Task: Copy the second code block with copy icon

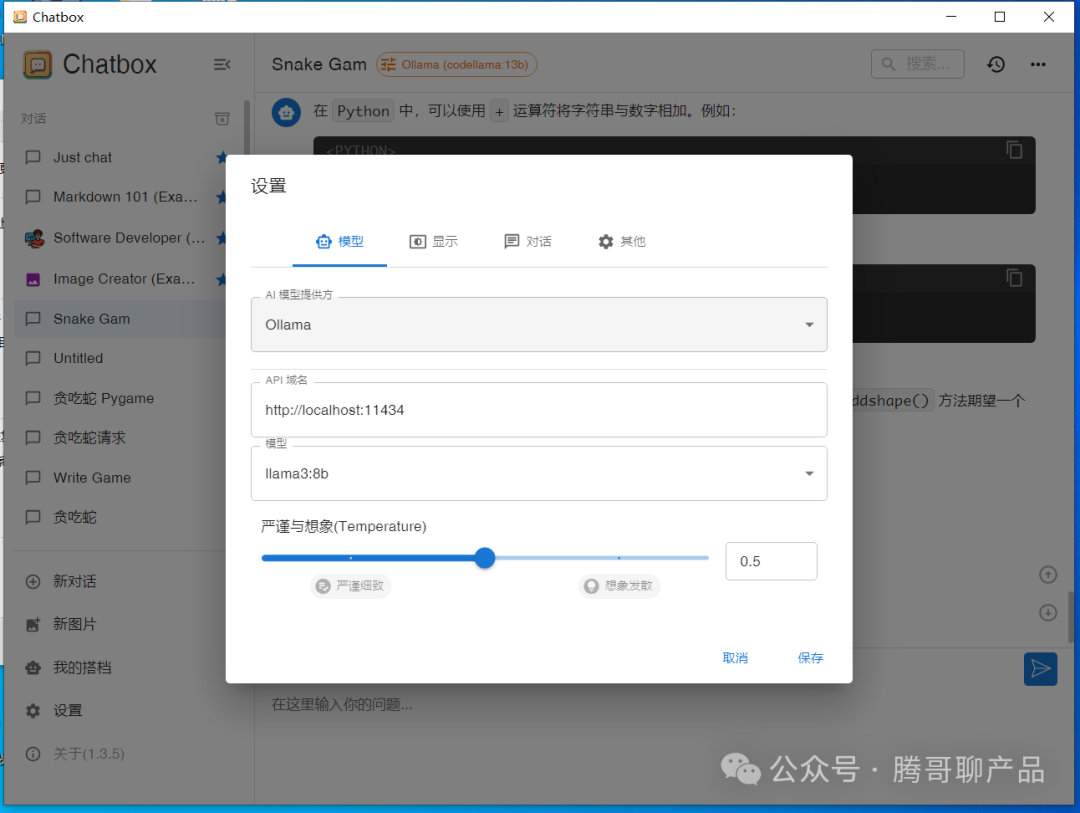Action: [x=1015, y=278]
